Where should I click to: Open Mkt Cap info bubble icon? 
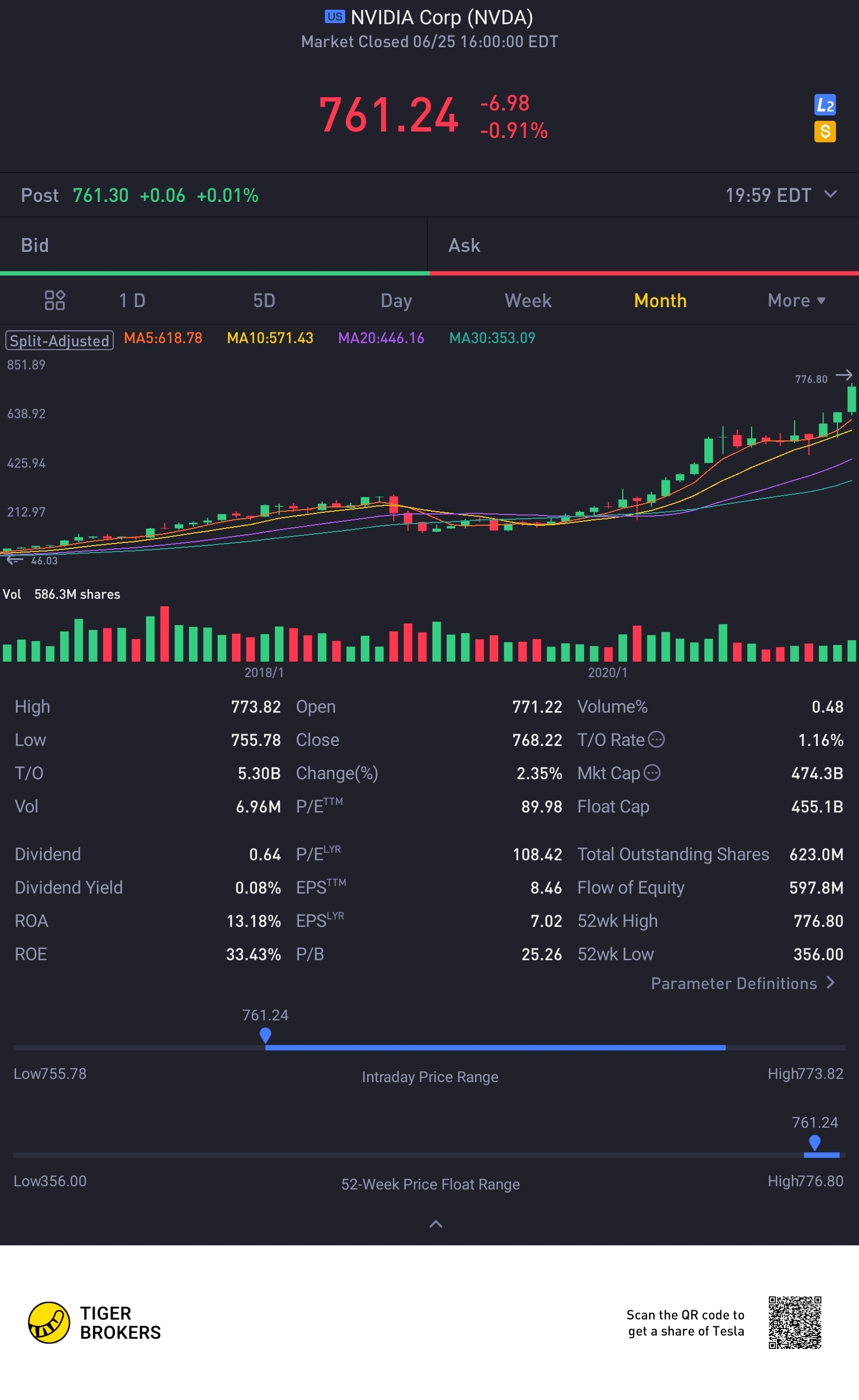point(652,773)
